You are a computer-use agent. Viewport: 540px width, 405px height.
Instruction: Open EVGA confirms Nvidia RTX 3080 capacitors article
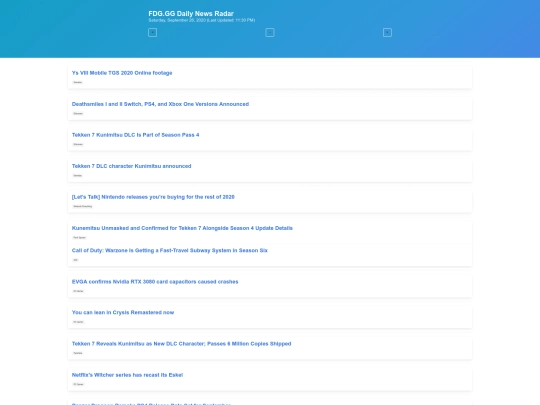click(x=155, y=282)
